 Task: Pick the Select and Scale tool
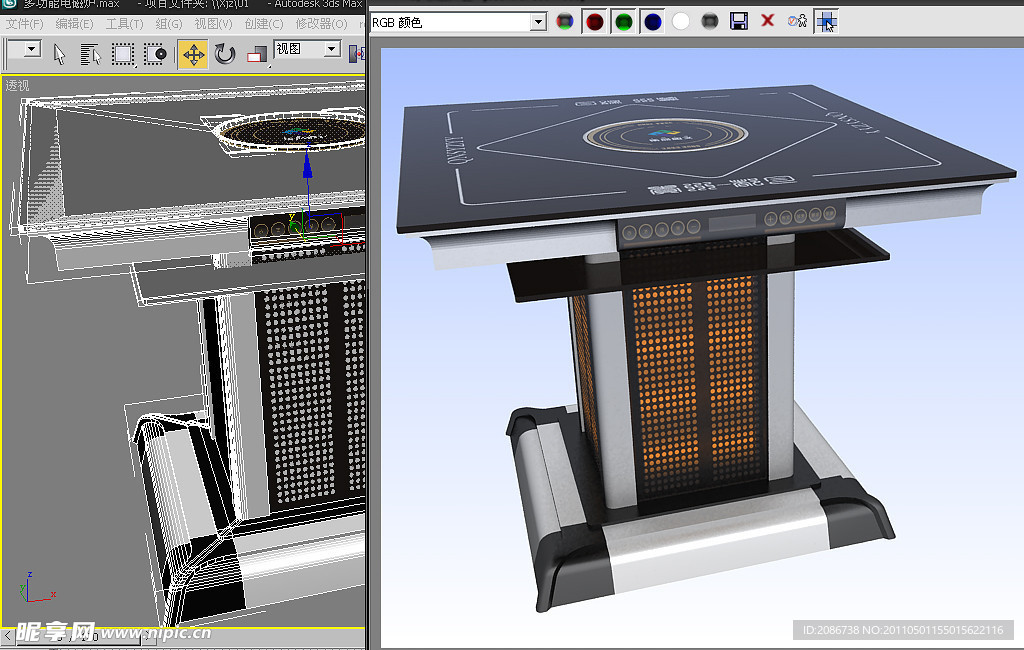coord(257,53)
